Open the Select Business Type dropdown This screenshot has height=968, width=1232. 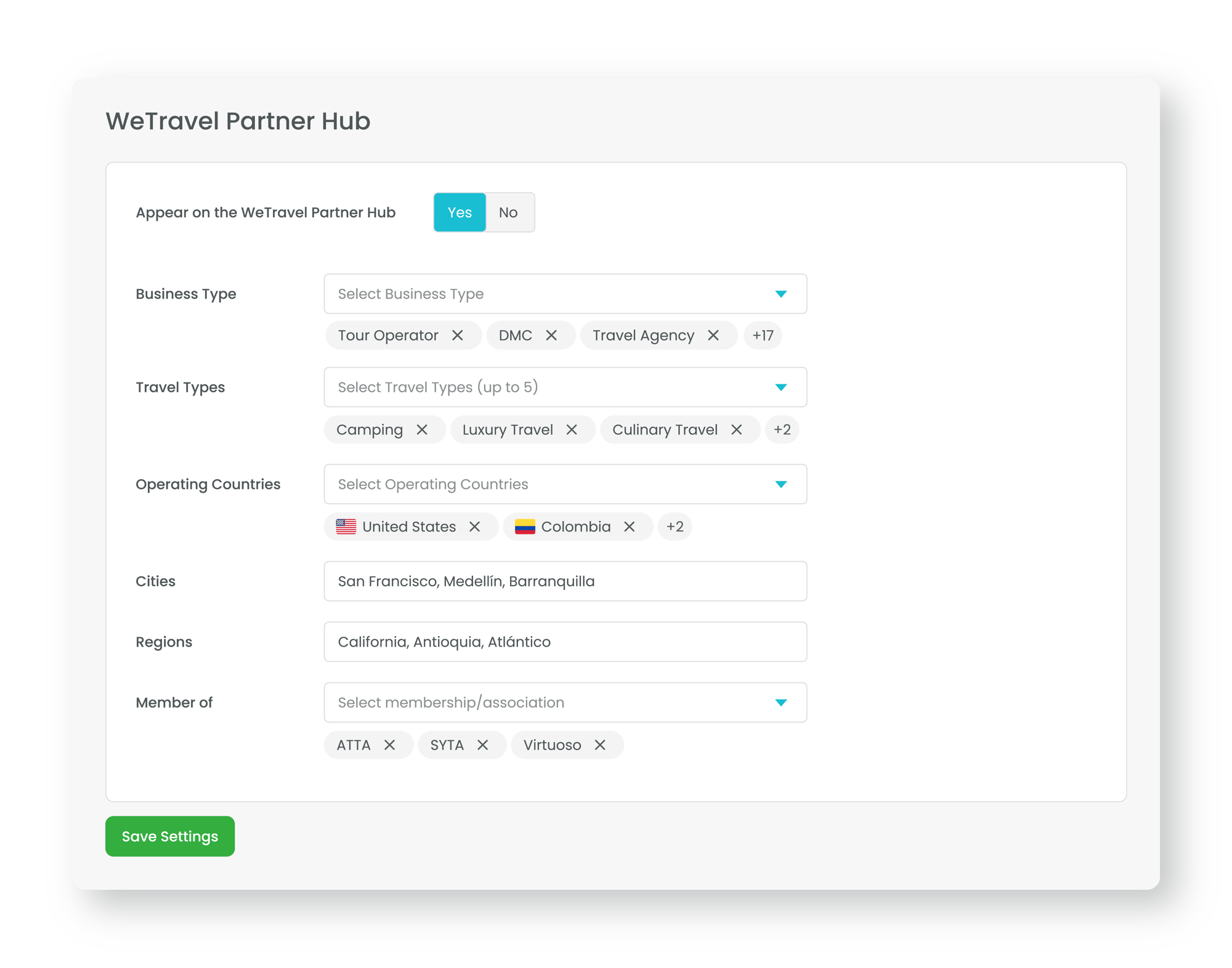(565, 294)
